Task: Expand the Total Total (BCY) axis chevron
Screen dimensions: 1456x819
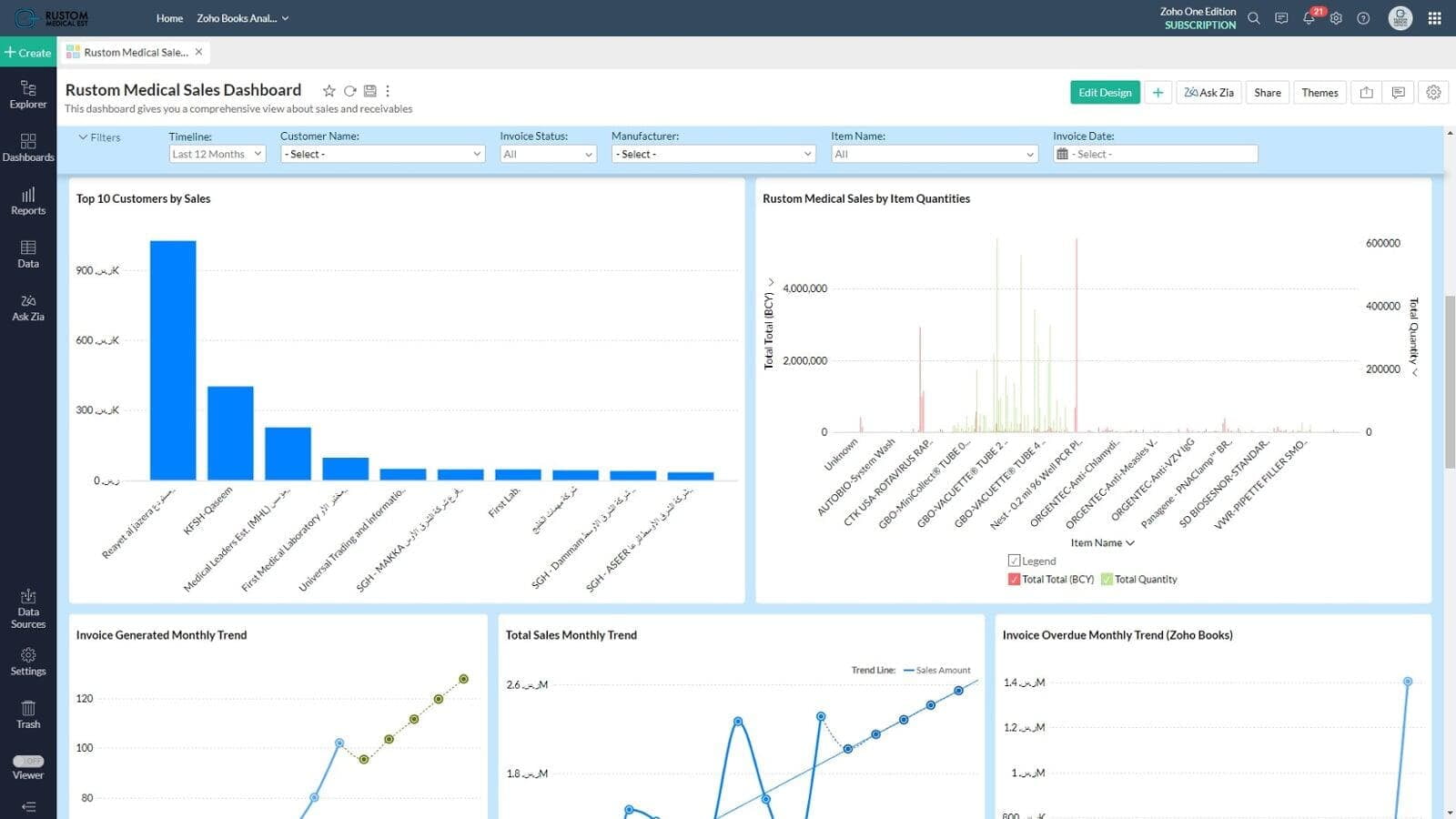Action: click(771, 282)
